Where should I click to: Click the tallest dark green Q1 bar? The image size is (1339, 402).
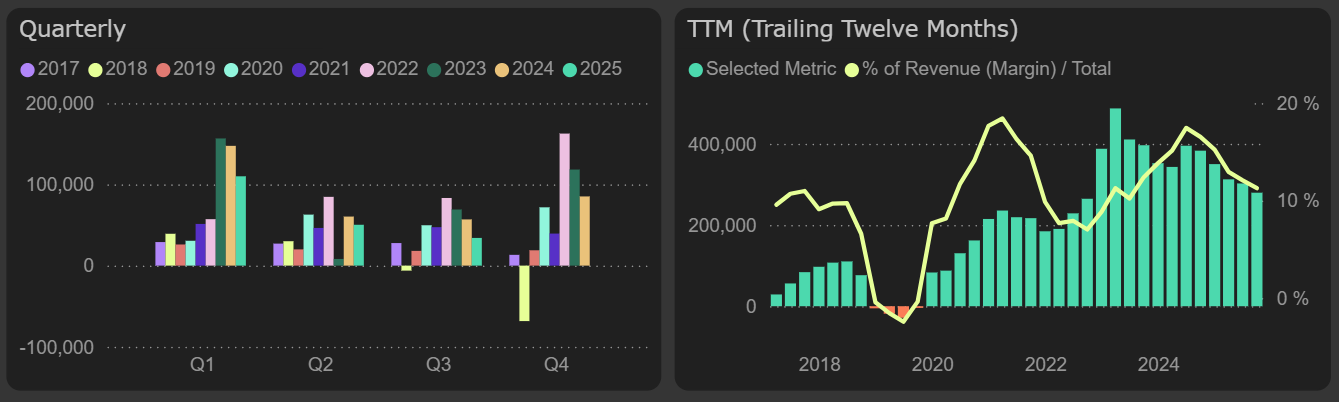pyautogui.click(x=221, y=202)
